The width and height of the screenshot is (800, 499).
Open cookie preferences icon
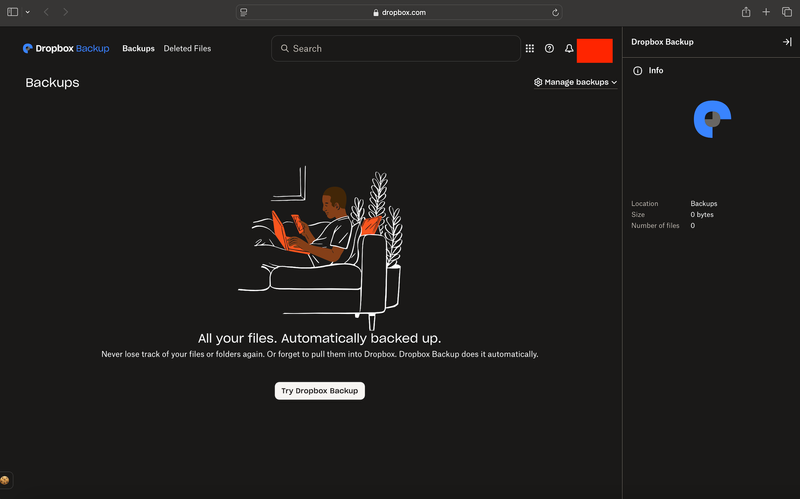tap(5, 481)
